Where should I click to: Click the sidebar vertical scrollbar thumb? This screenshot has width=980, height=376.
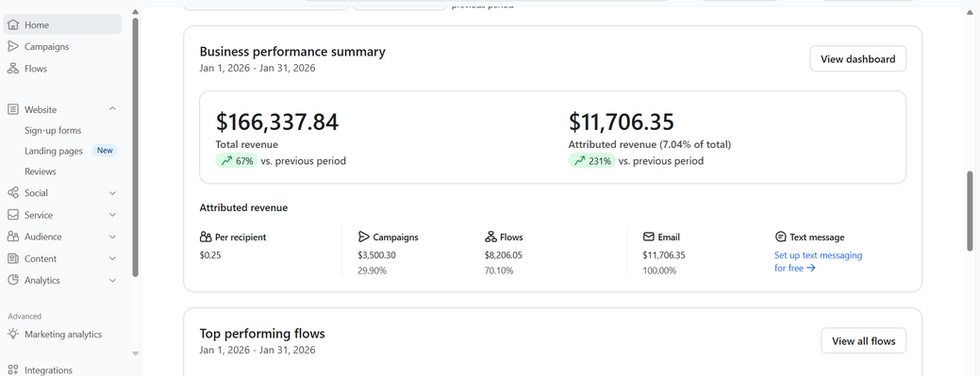click(x=136, y=147)
